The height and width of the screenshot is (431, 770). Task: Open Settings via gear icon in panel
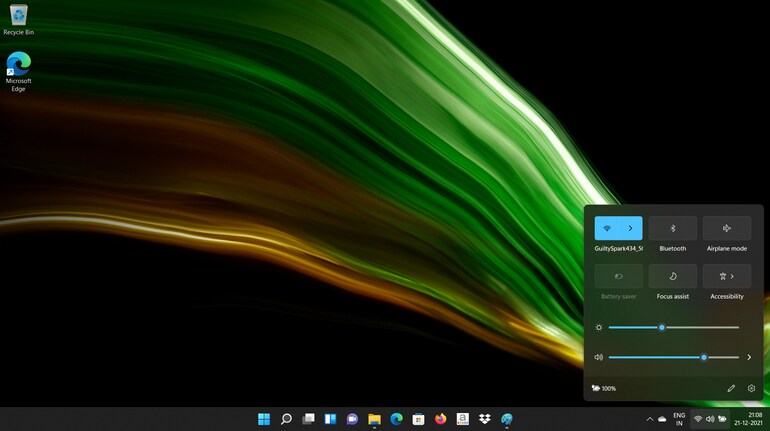752,388
